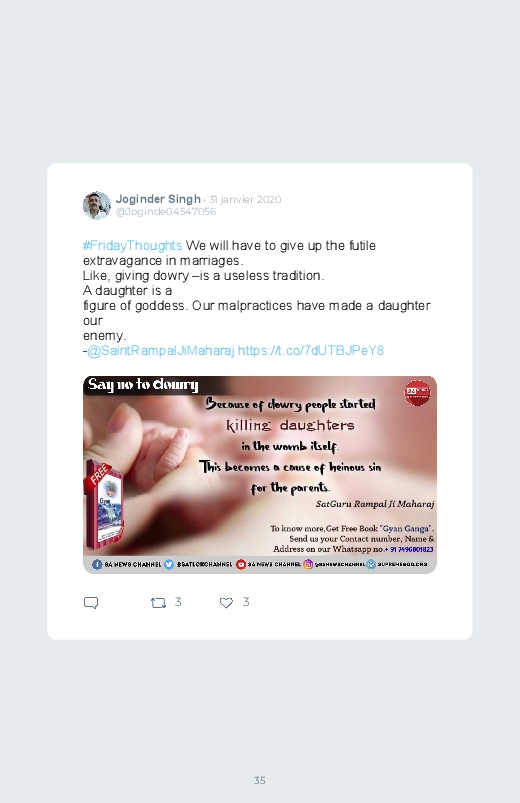520x803 pixels.
Task: Click the YouTube icon in image footer
Action: tap(241, 564)
